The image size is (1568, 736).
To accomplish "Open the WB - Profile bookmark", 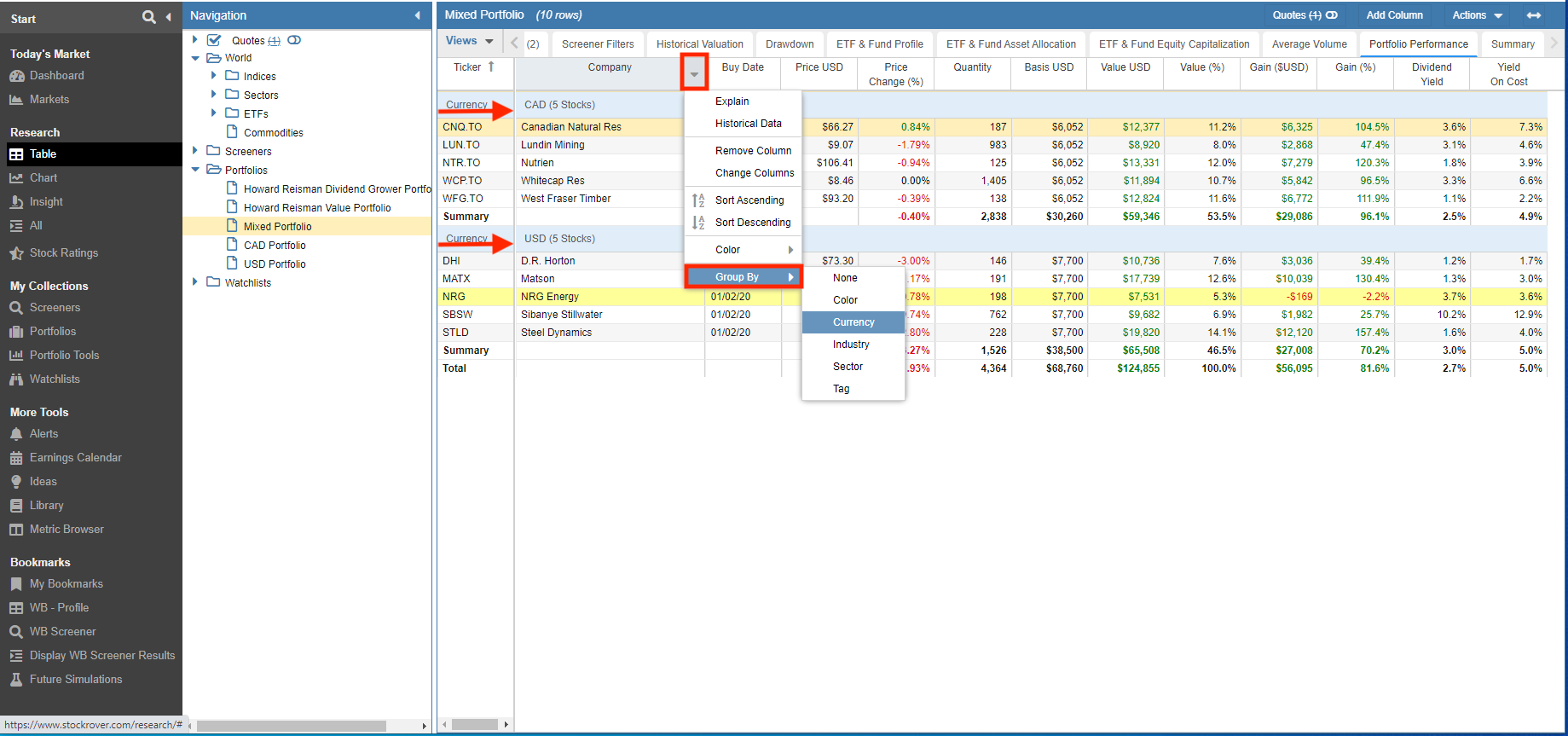I will click(x=59, y=608).
